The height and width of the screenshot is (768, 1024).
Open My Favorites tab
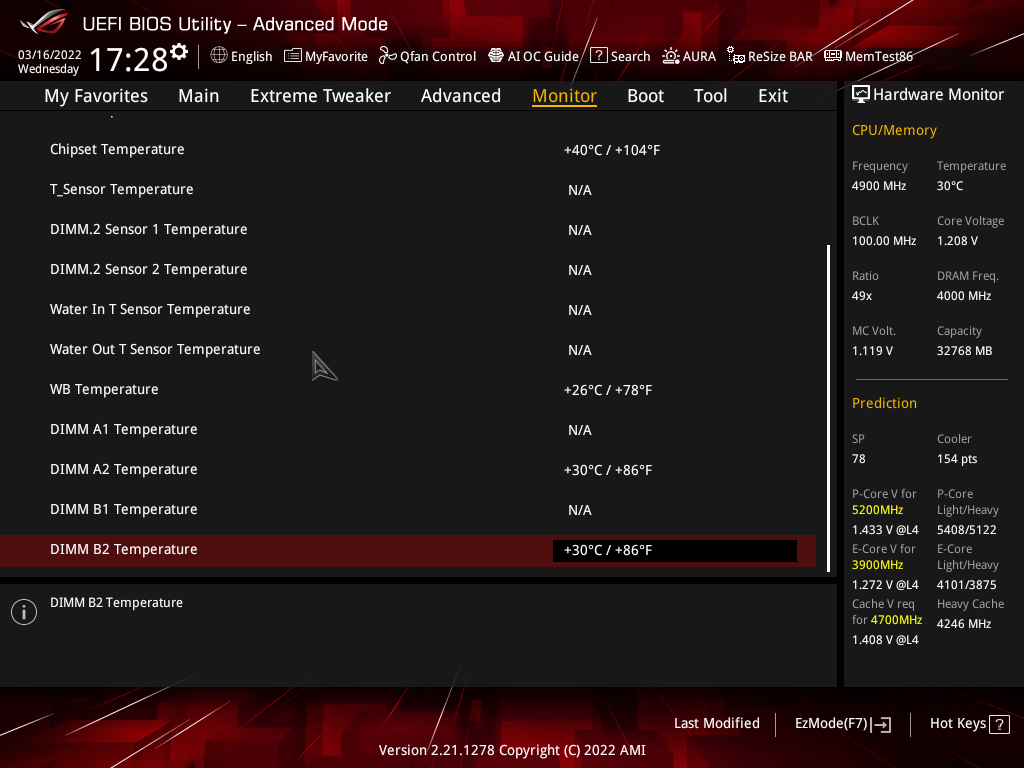click(x=96, y=95)
